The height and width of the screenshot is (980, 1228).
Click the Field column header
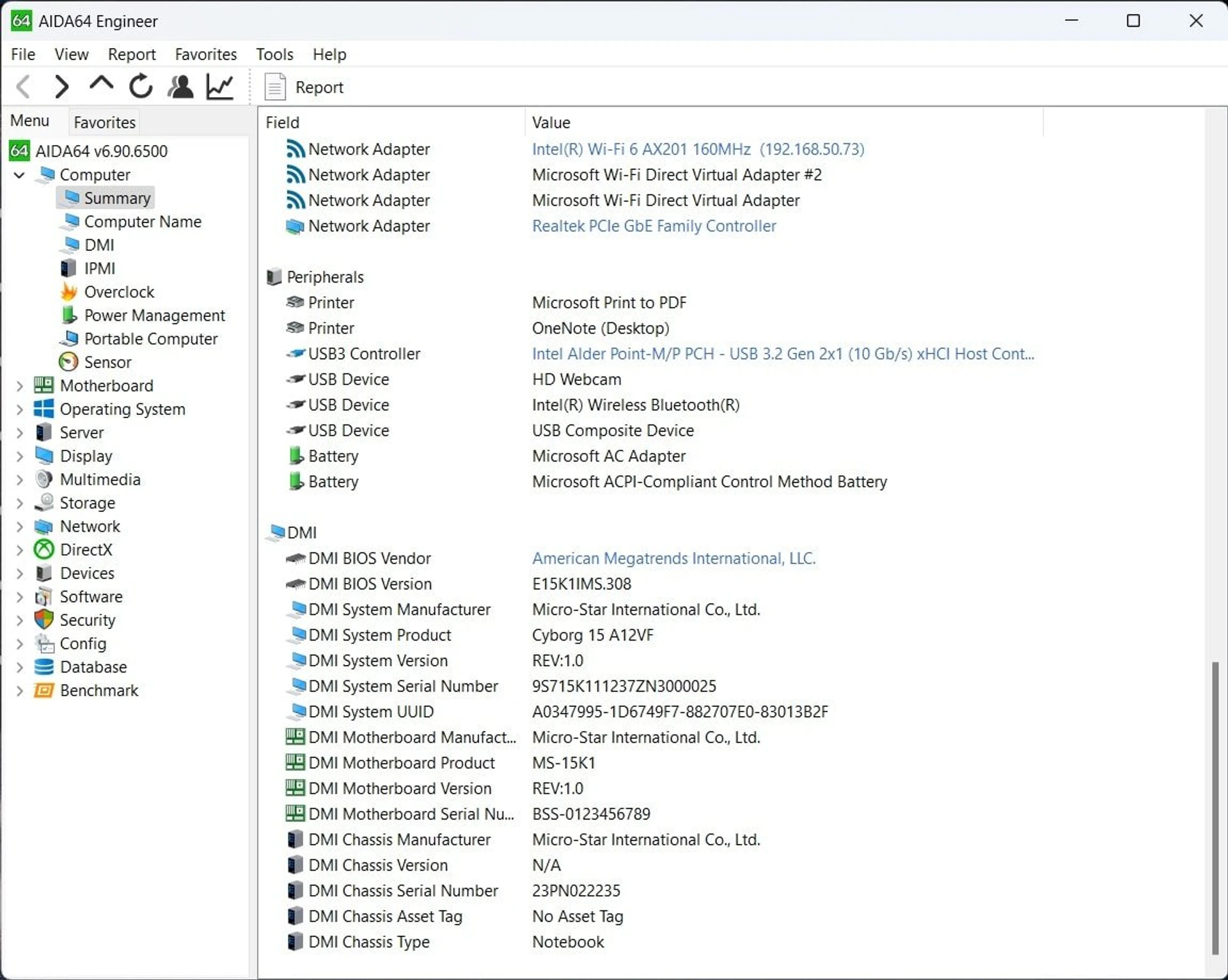point(393,122)
